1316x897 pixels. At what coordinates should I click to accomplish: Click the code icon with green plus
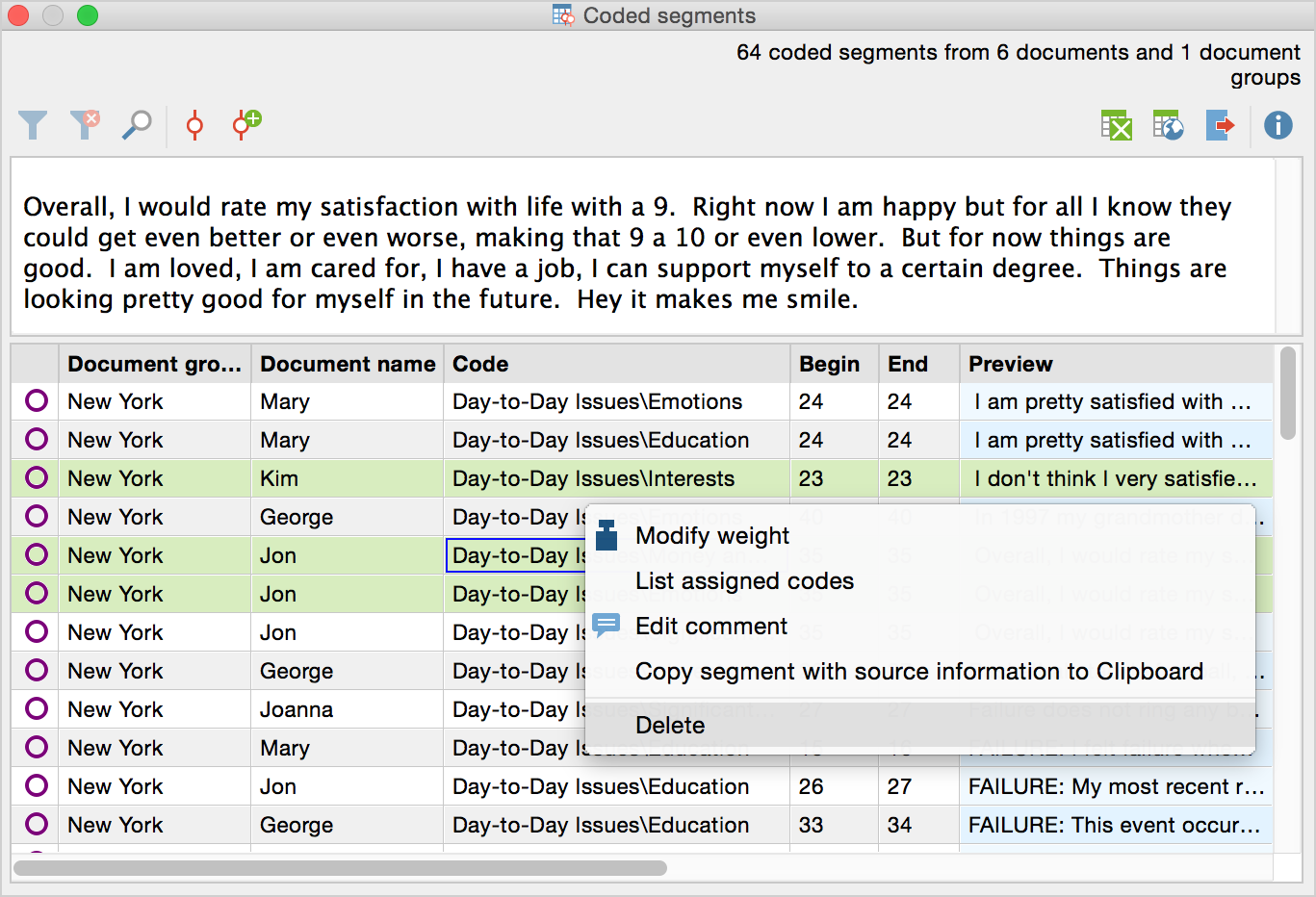[246, 124]
